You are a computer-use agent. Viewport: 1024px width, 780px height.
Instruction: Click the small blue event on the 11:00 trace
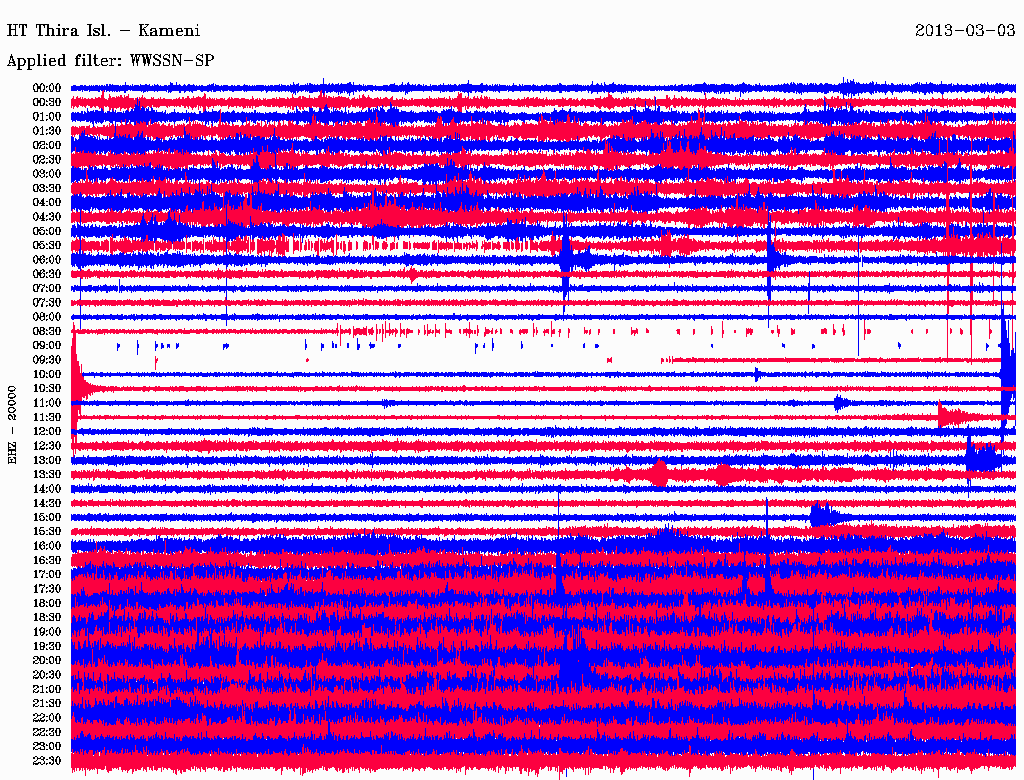pyautogui.click(x=840, y=402)
